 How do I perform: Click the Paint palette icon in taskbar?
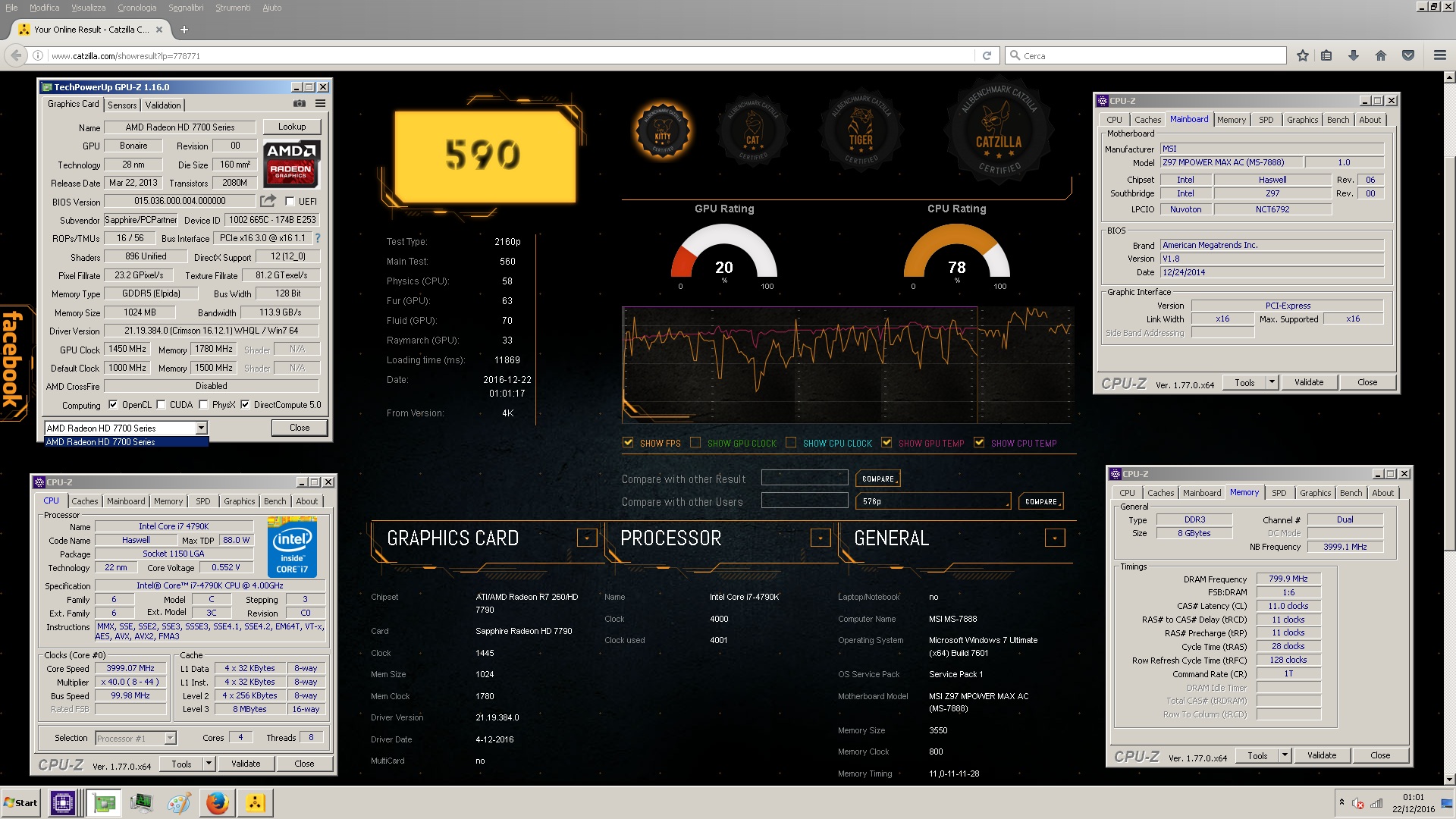(179, 802)
